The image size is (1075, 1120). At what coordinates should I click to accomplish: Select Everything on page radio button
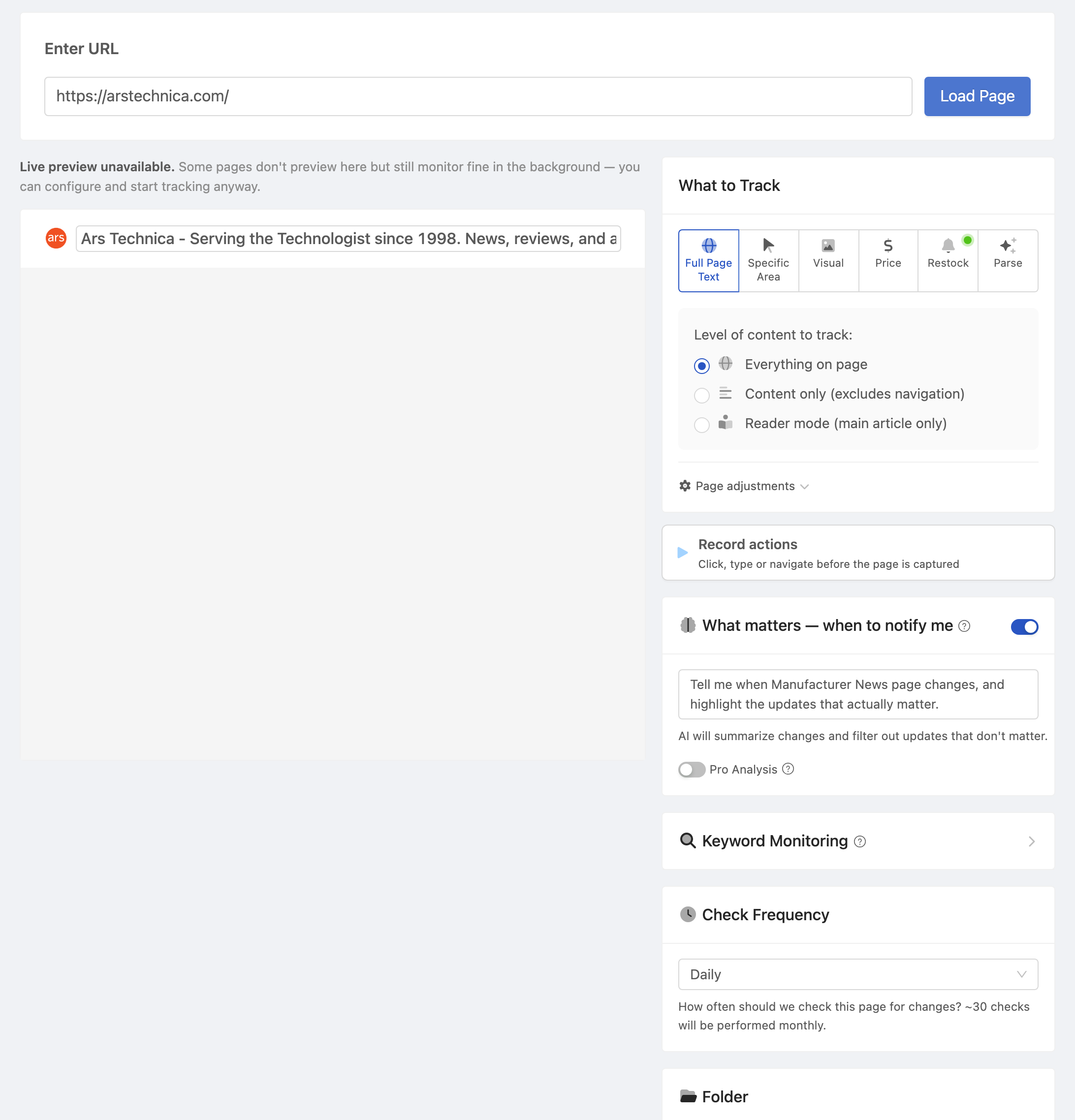pyautogui.click(x=701, y=365)
